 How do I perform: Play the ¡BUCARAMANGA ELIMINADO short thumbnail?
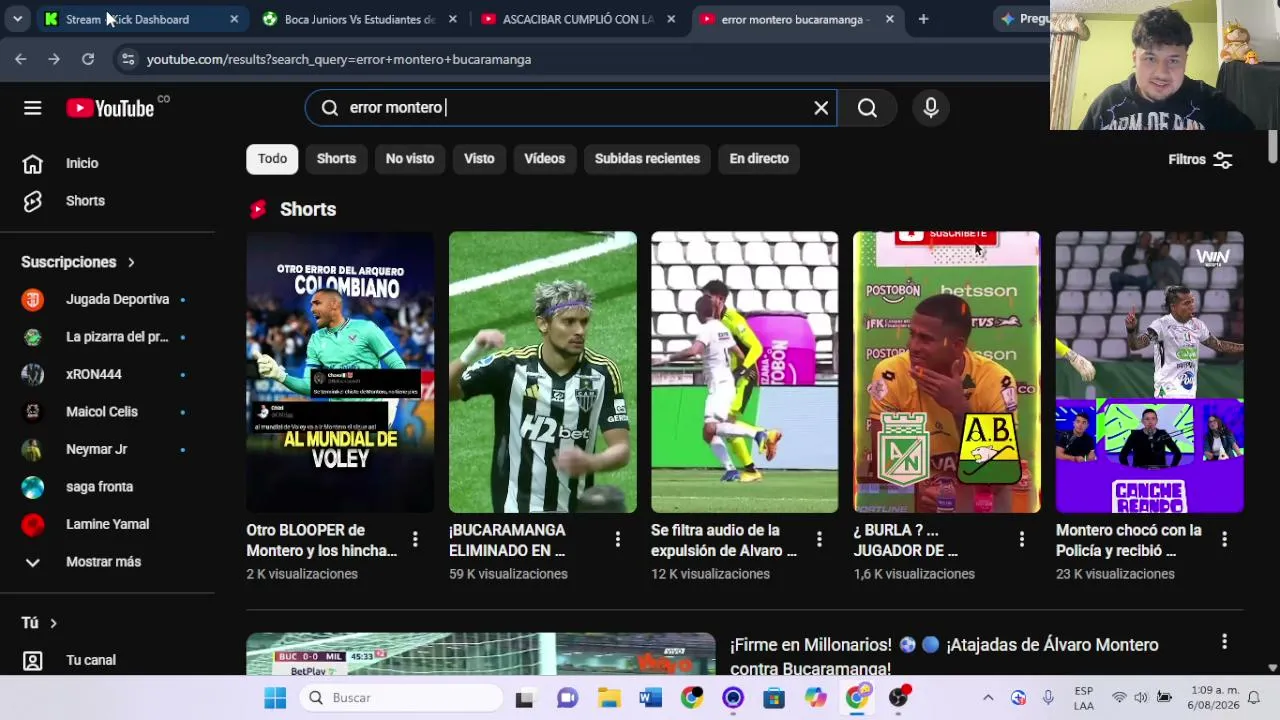pyautogui.click(x=542, y=372)
